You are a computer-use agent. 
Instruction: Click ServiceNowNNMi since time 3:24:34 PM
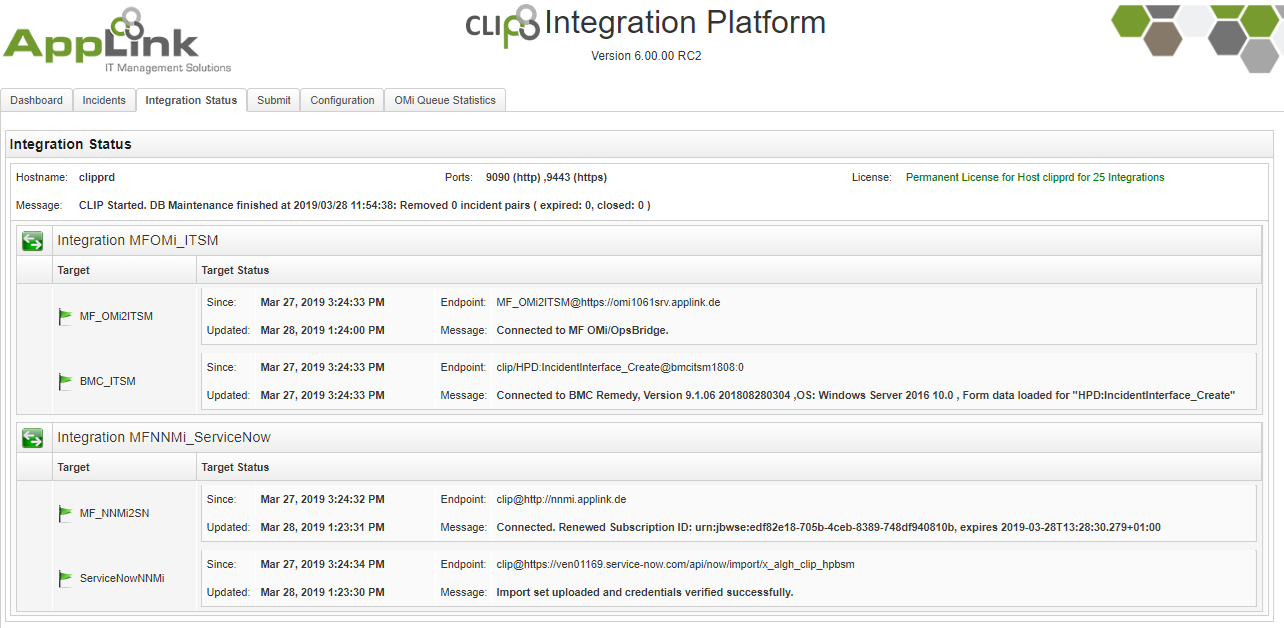pyautogui.click(x=322, y=564)
